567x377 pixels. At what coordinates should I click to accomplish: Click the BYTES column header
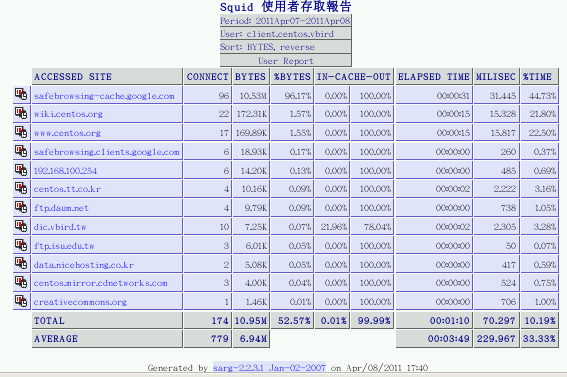(x=251, y=77)
